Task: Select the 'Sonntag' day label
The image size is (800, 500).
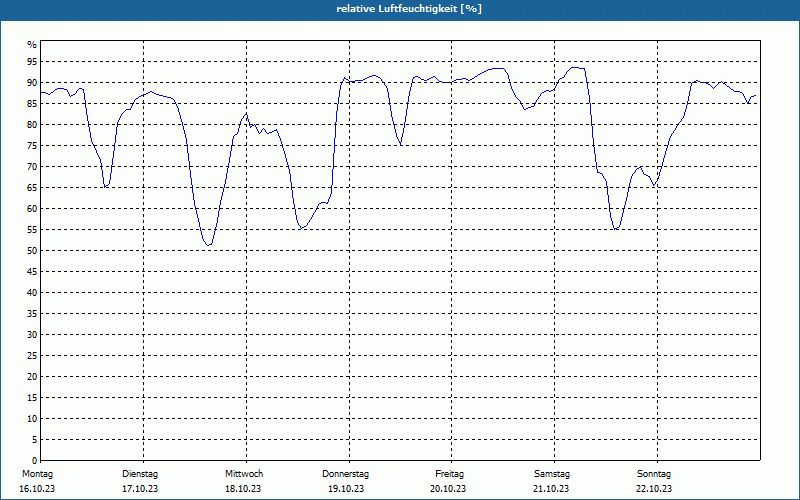Action: (654, 474)
